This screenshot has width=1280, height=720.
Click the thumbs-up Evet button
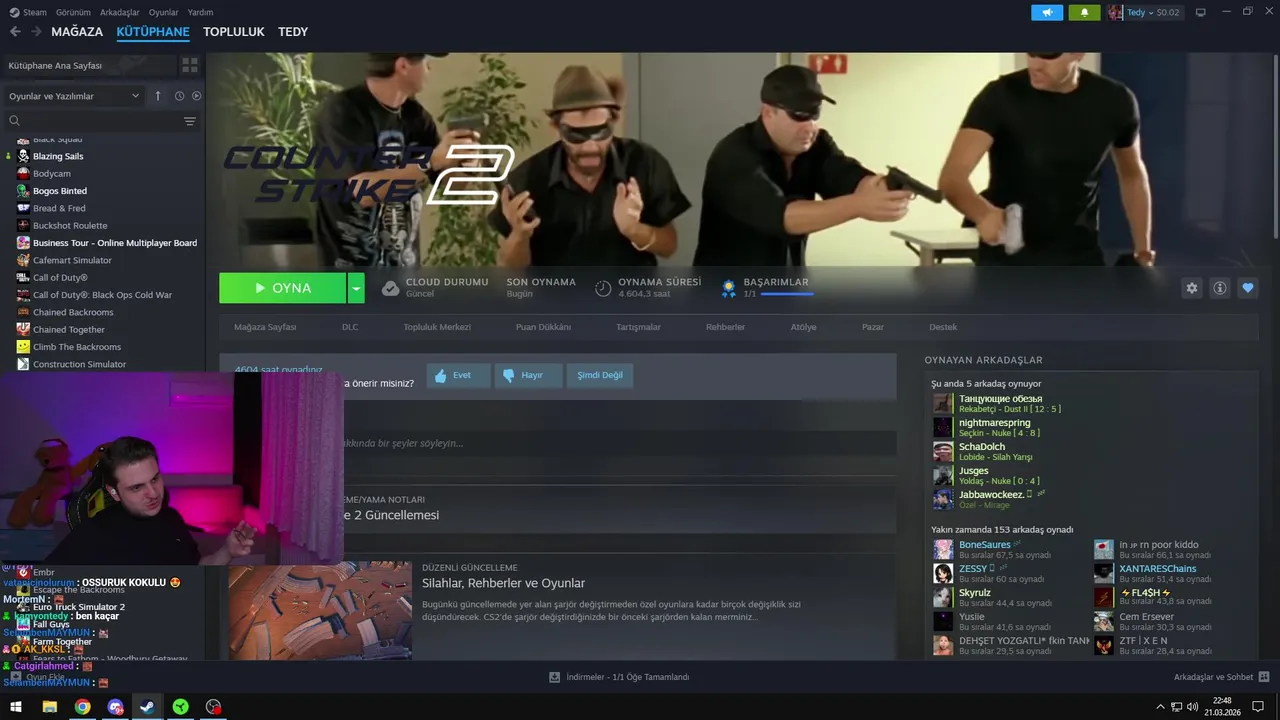(x=459, y=375)
